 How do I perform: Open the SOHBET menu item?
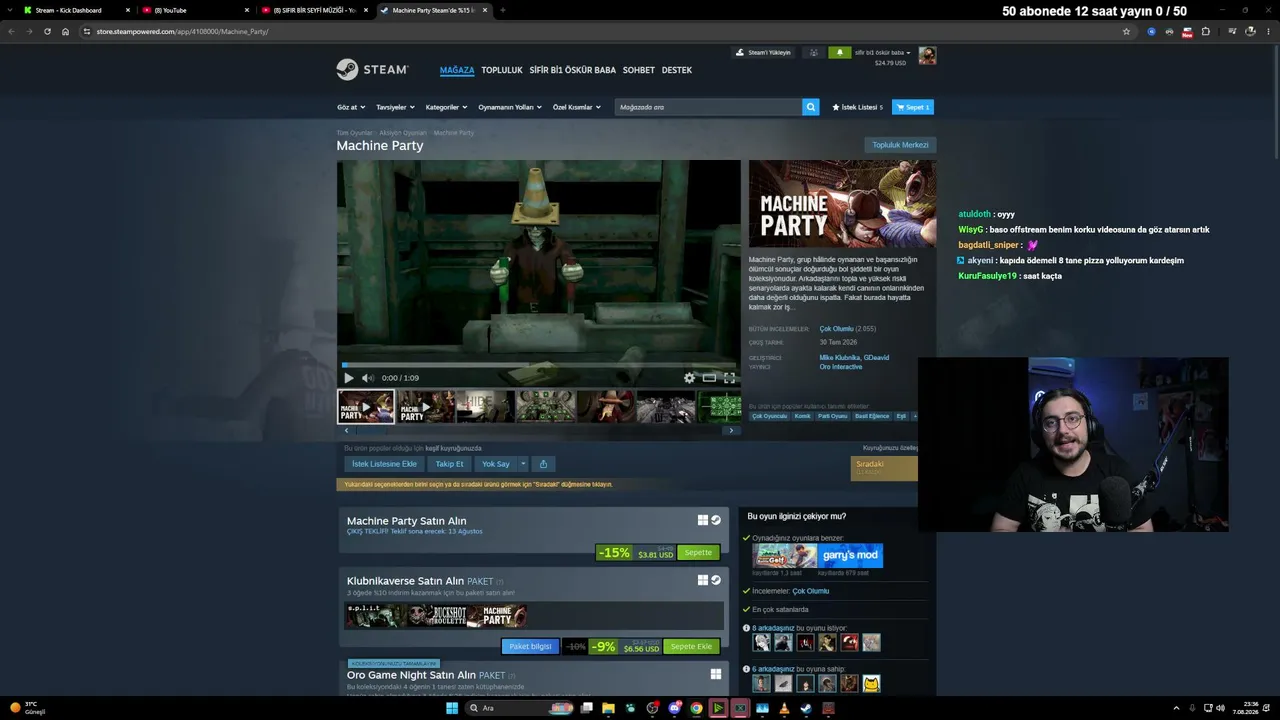pos(639,70)
